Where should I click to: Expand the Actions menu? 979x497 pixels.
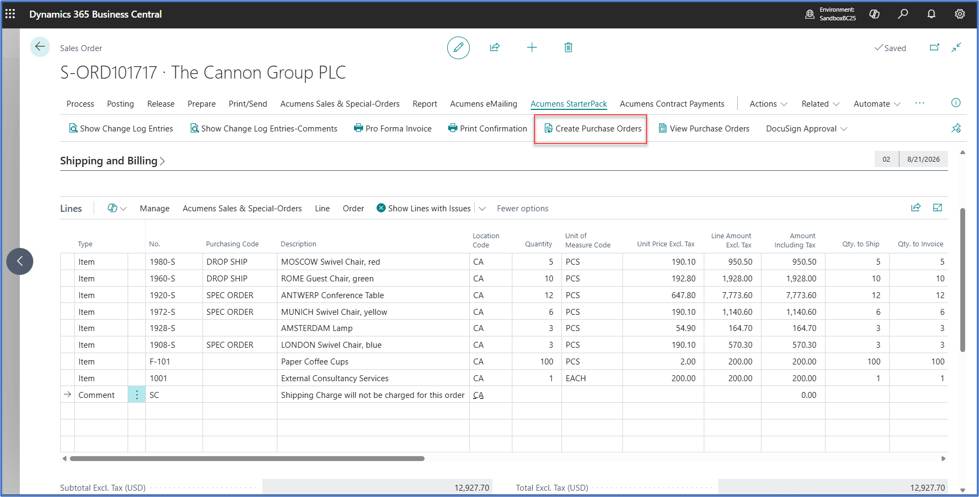pos(768,104)
